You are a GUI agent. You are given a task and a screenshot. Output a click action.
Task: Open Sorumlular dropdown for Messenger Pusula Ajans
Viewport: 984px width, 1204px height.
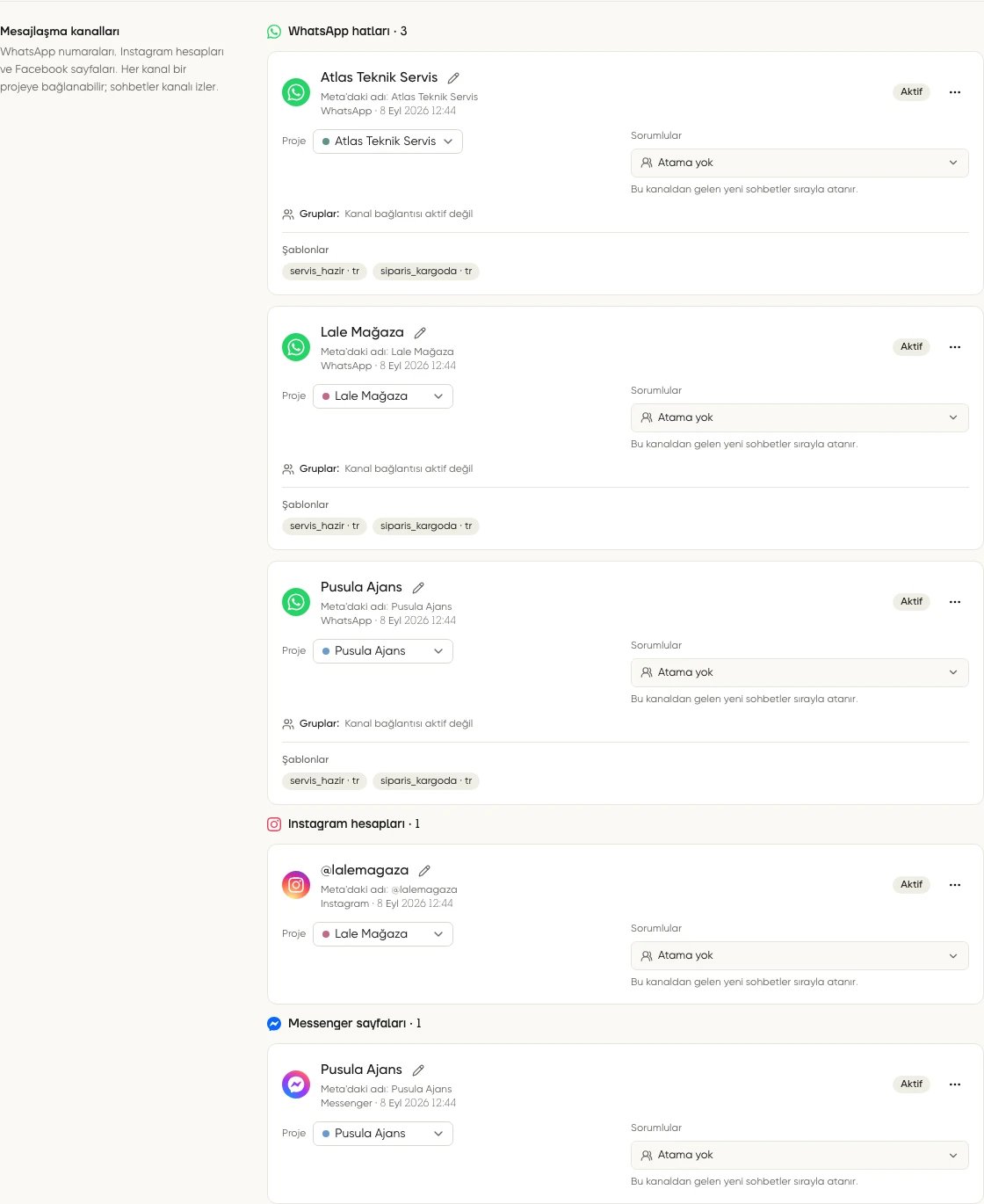799,1155
